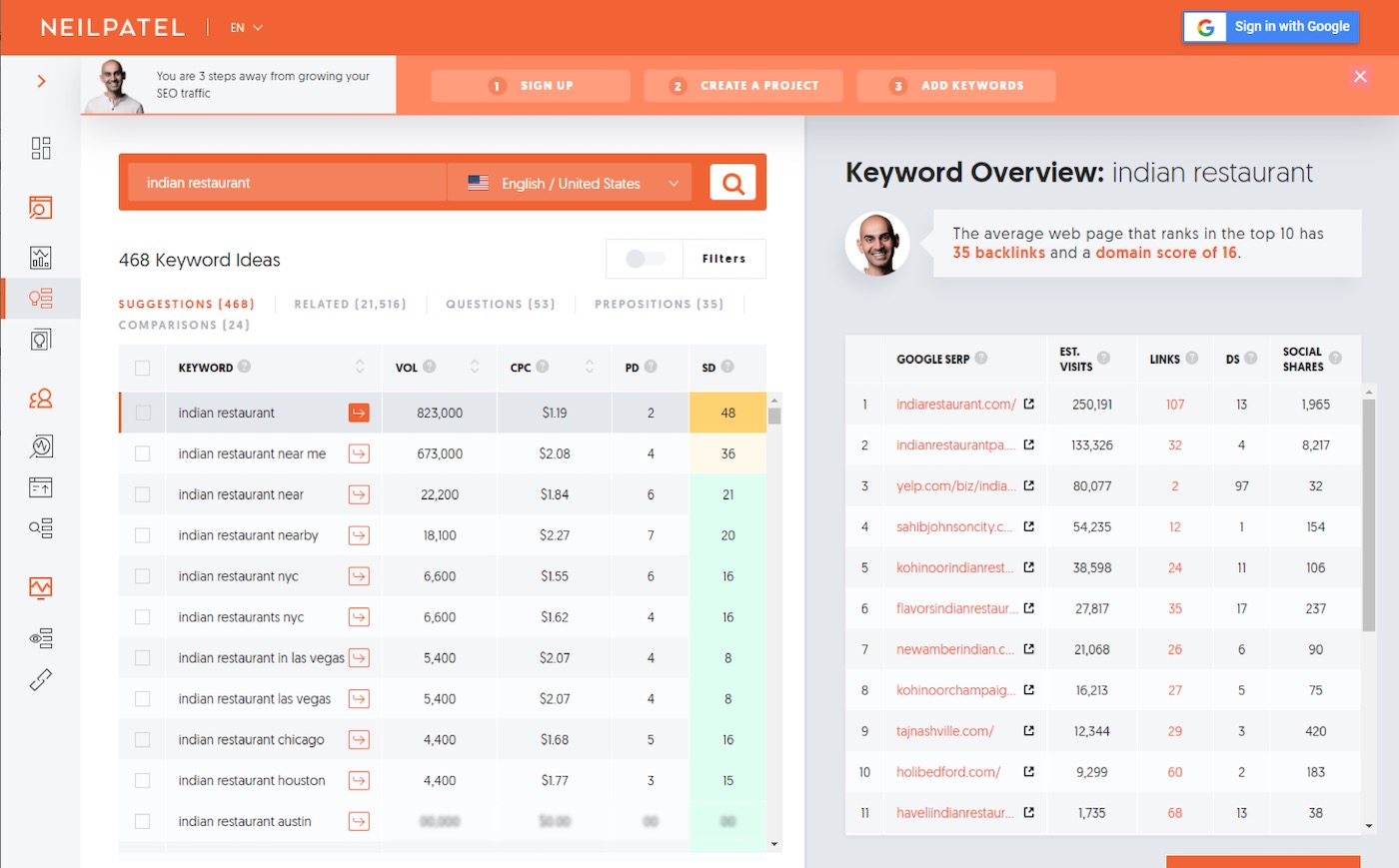
Task: Click the search magnifier button
Action: (x=732, y=183)
